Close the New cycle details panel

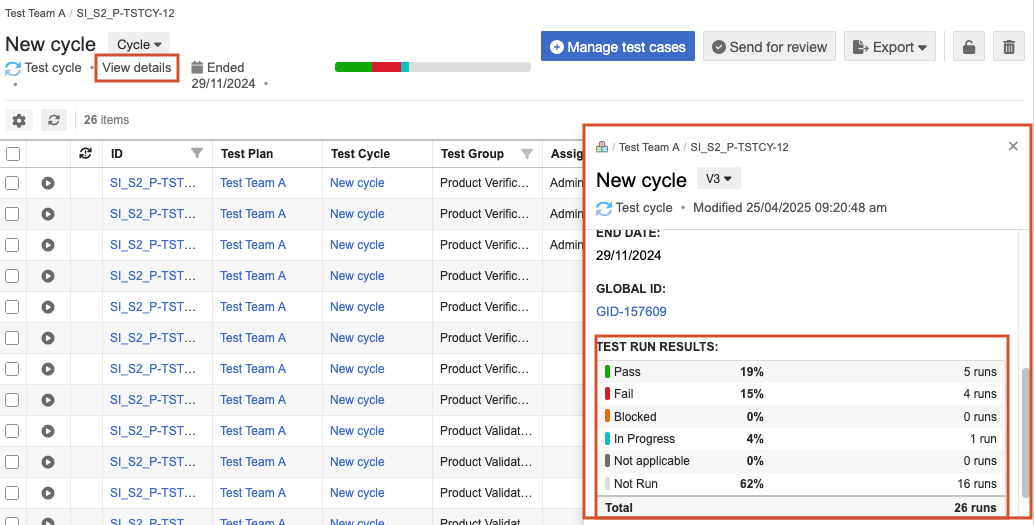(1013, 146)
